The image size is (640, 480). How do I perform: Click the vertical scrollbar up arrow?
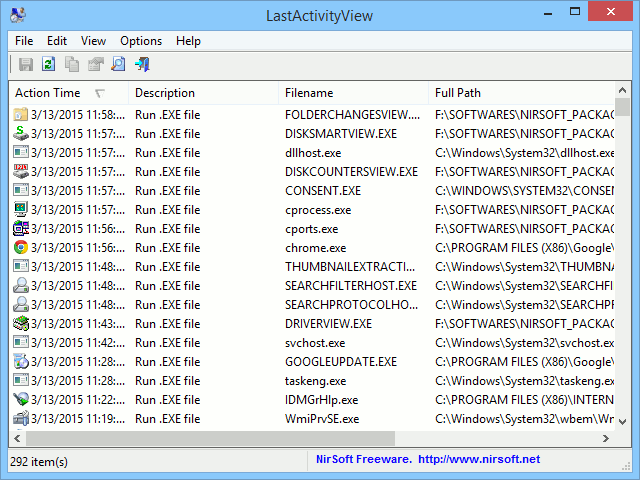tap(622, 90)
